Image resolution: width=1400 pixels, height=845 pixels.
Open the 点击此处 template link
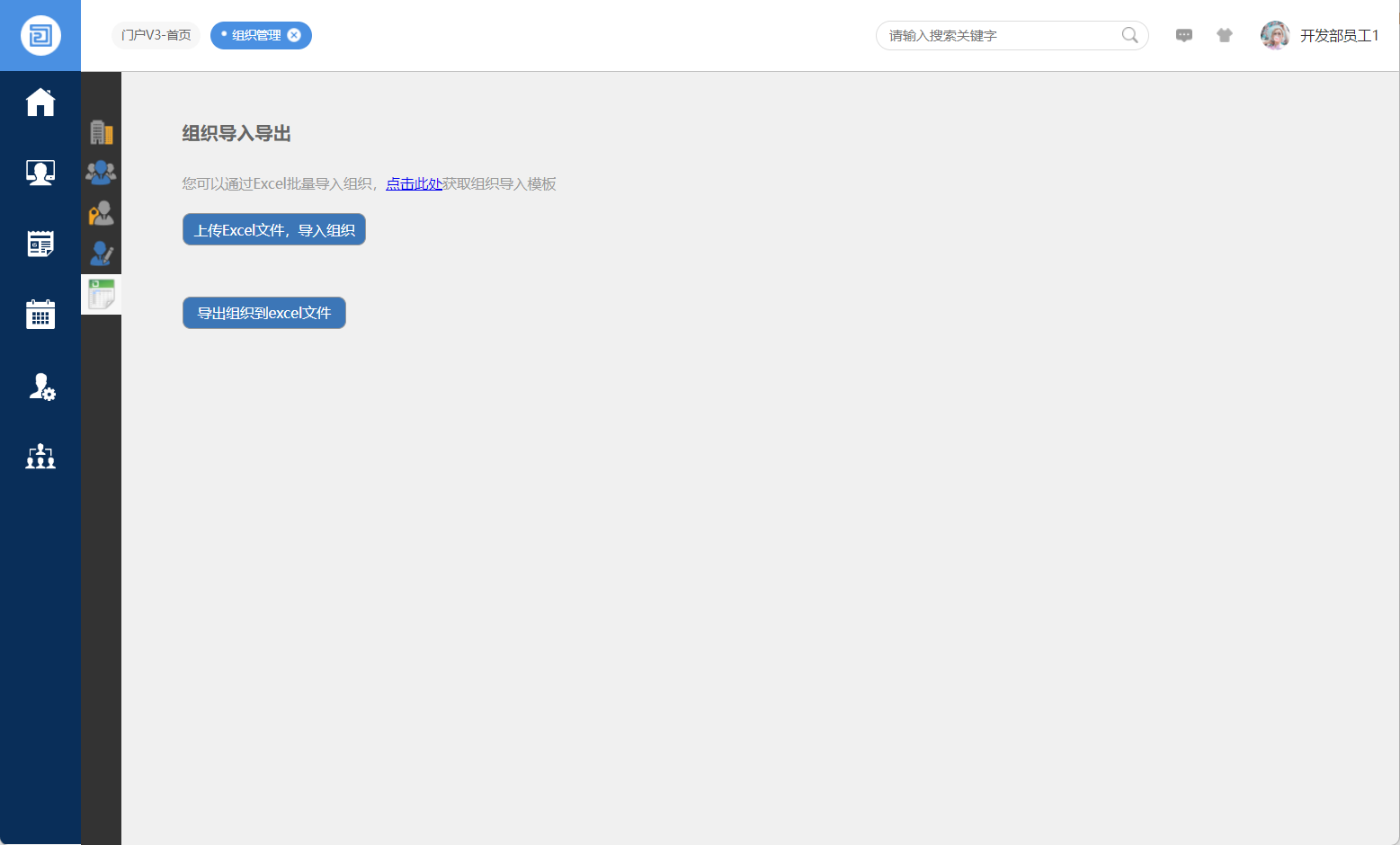[414, 184]
